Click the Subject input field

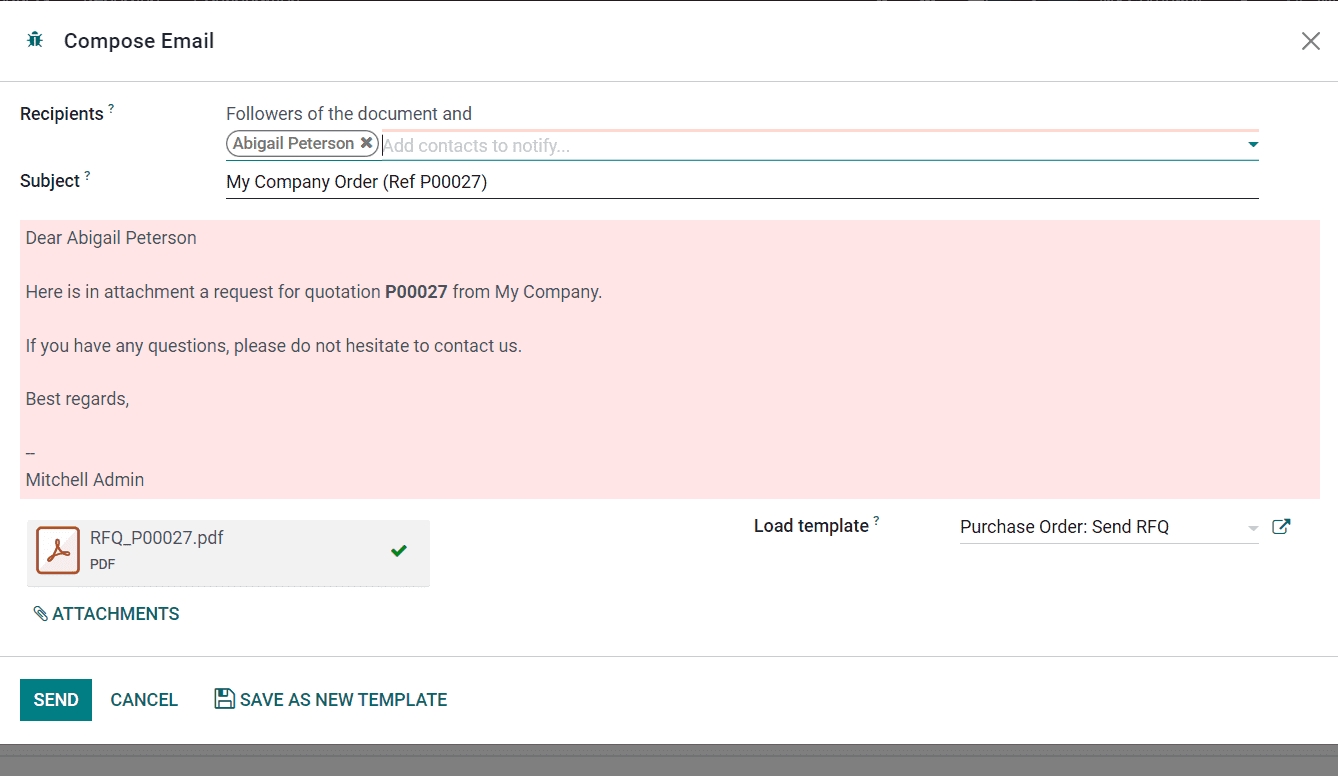click(x=740, y=182)
